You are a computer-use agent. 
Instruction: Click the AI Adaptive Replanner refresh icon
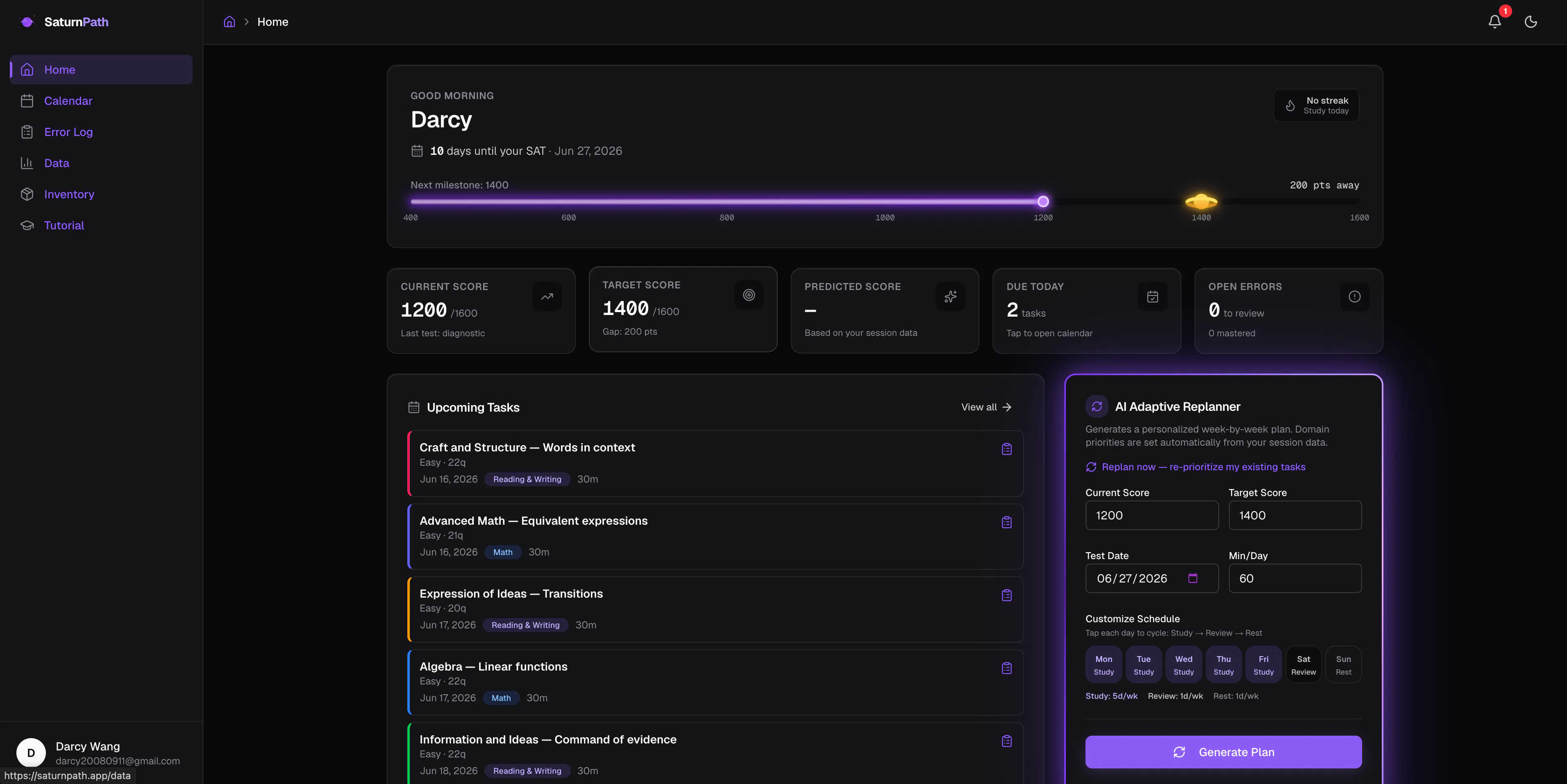pyautogui.click(x=1097, y=406)
